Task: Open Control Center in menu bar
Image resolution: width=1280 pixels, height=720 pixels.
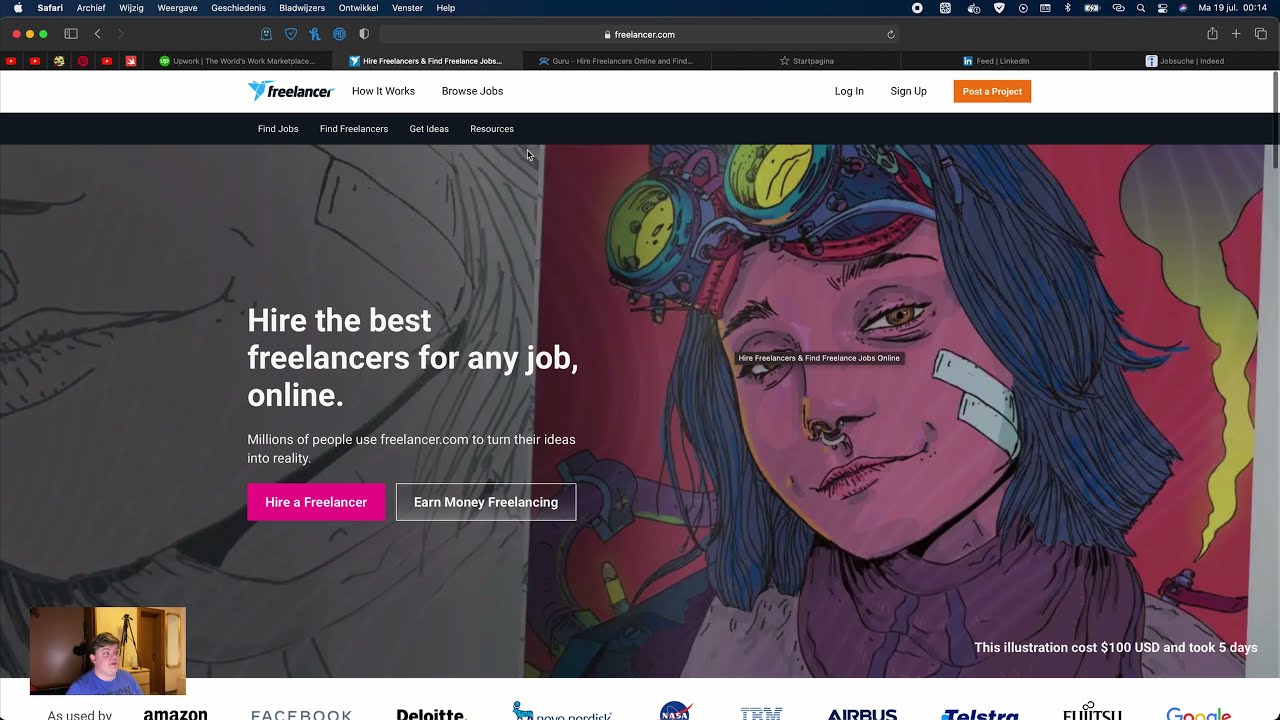Action: [1162, 8]
